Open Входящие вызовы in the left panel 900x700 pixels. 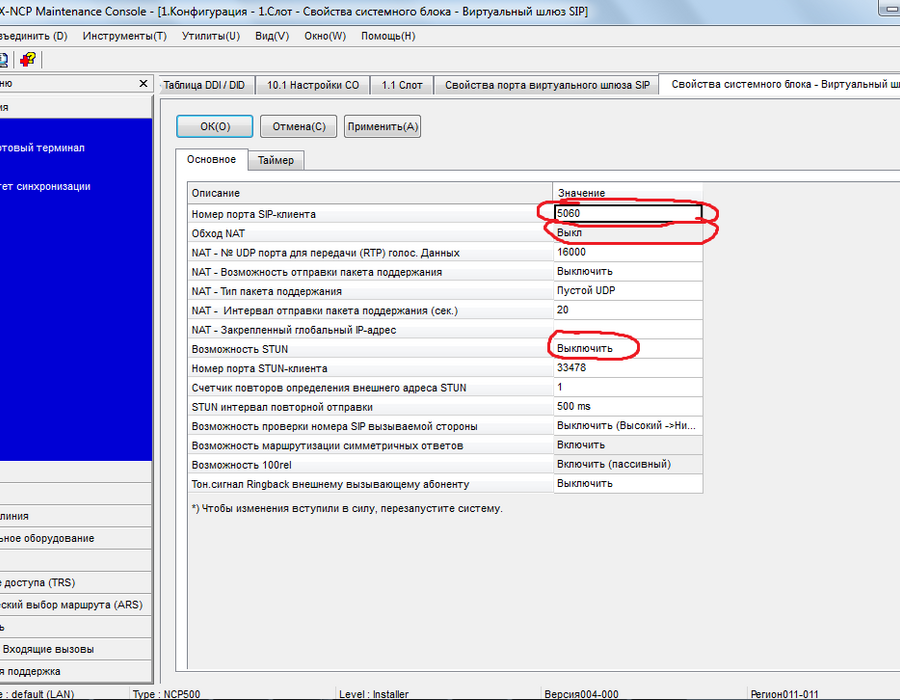(76, 650)
